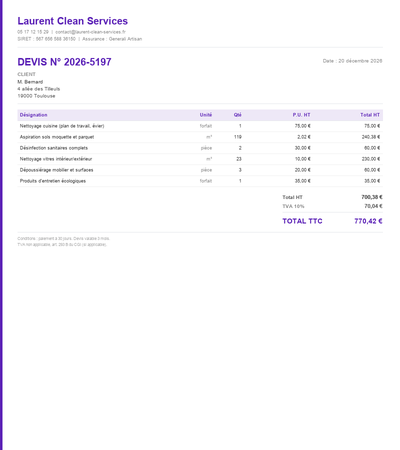
Task: Click the client name M. Bernard
Action: pyautogui.click(x=30, y=82)
